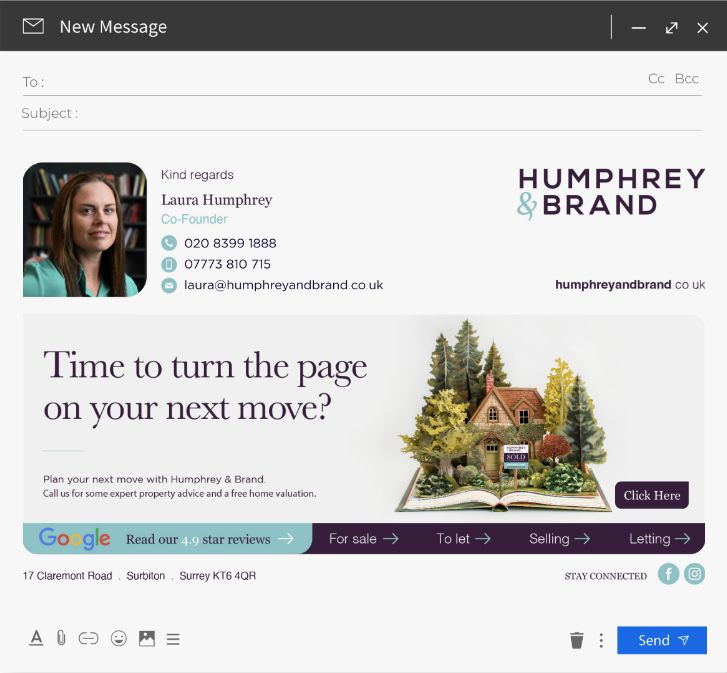Click the pop-up book house image
The width and height of the screenshot is (727, 673).
(x=503, y=415)
